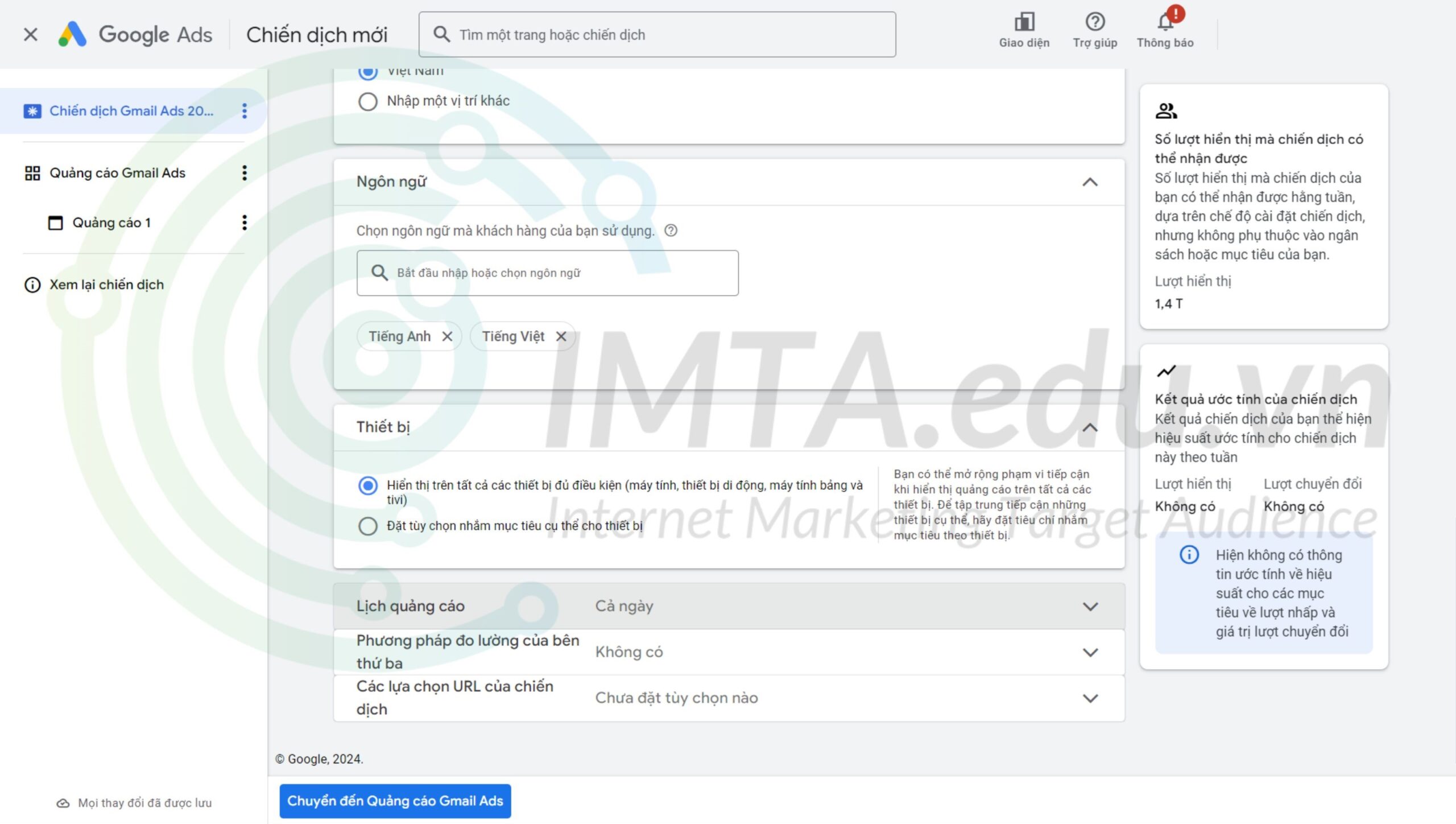Click the search icon in the language field
This screenshot has width=1456, height=824.
tap(379, 273)
